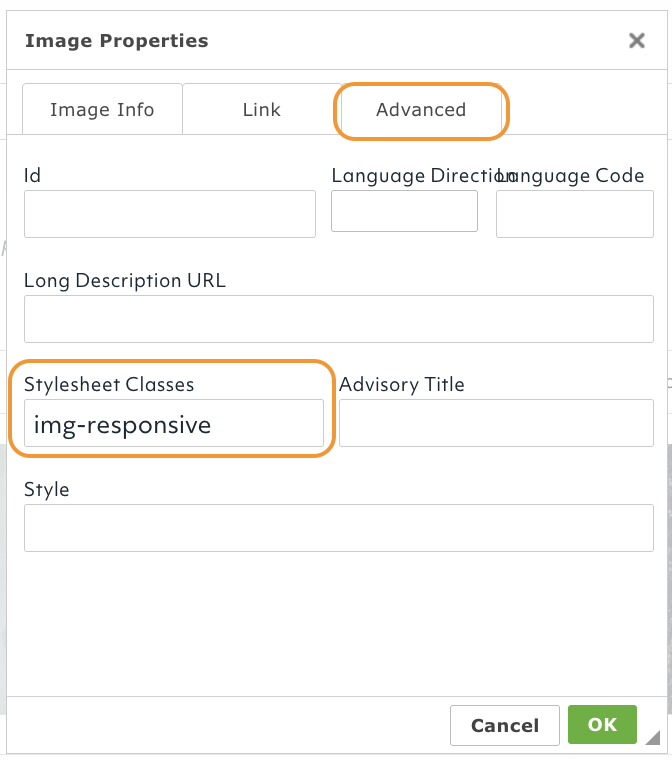The image size is (672, 760).
Task: Switch to the Image Info tab
Action: [x=102, y=110]
